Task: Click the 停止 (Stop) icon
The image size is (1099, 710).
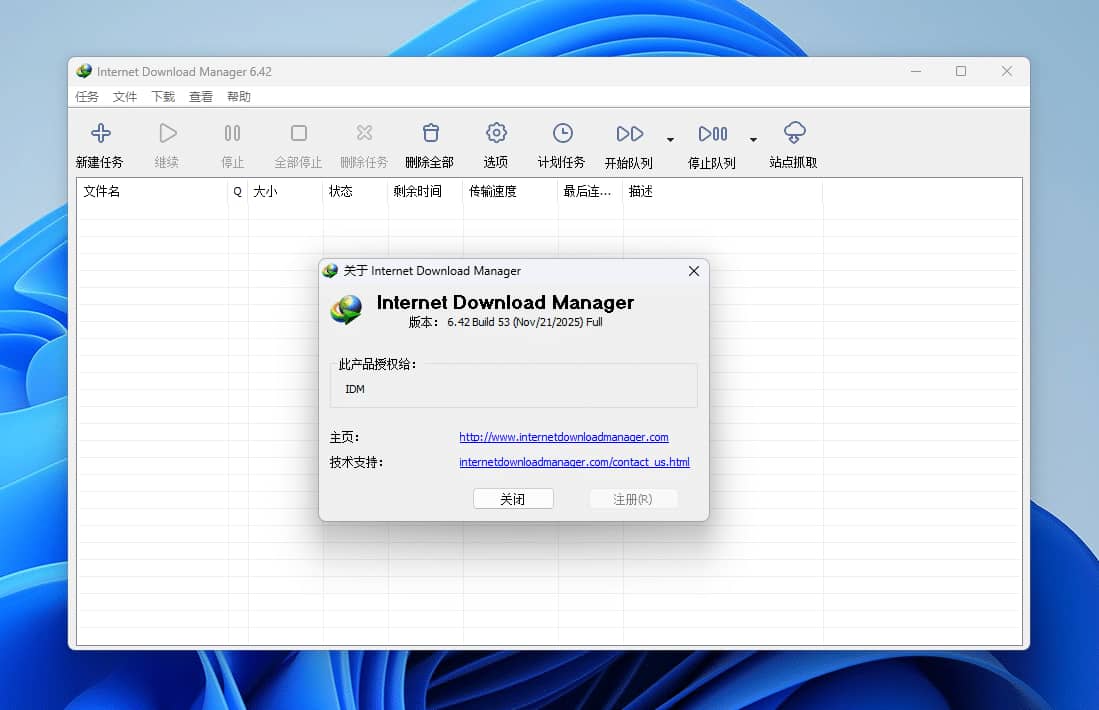Action: coord(232,141)
